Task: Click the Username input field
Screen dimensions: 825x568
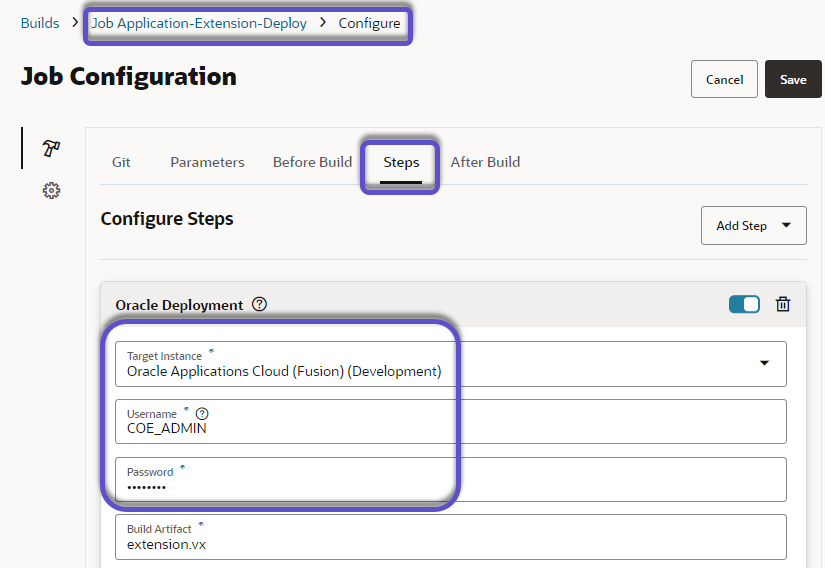Action: (x=450, y=428)
